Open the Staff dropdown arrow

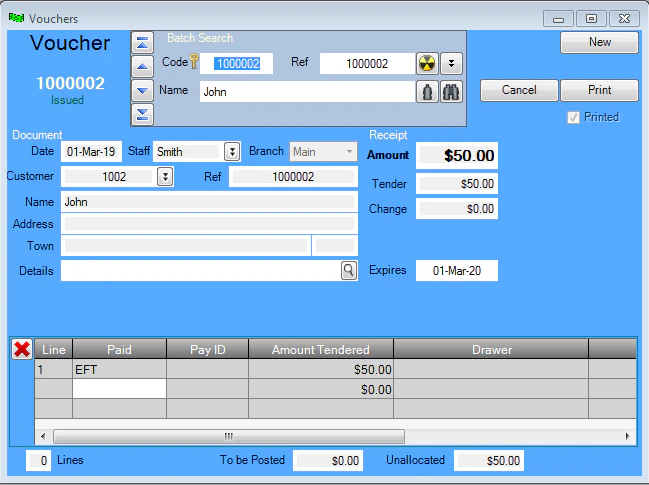coord(232,152)
